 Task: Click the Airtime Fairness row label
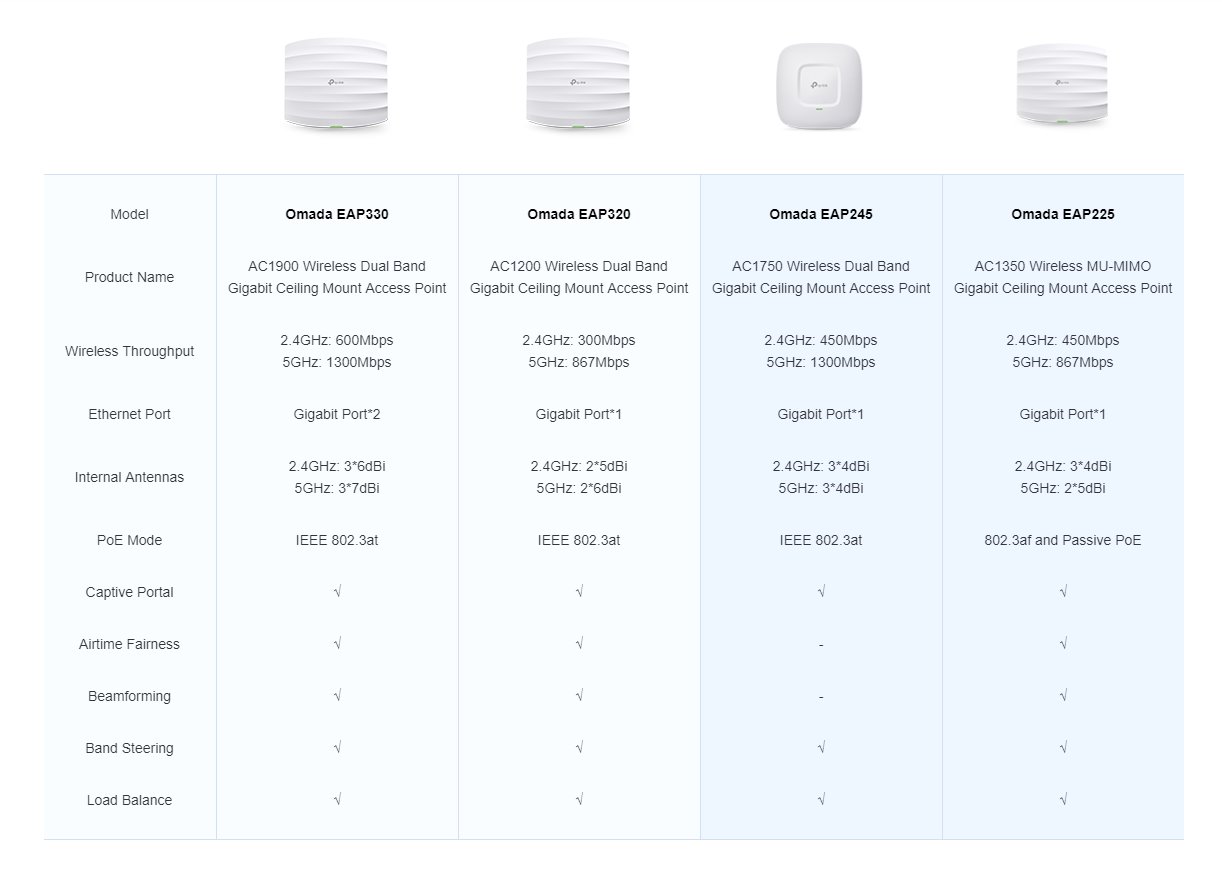pyautogui.click(x=130, y=644)
